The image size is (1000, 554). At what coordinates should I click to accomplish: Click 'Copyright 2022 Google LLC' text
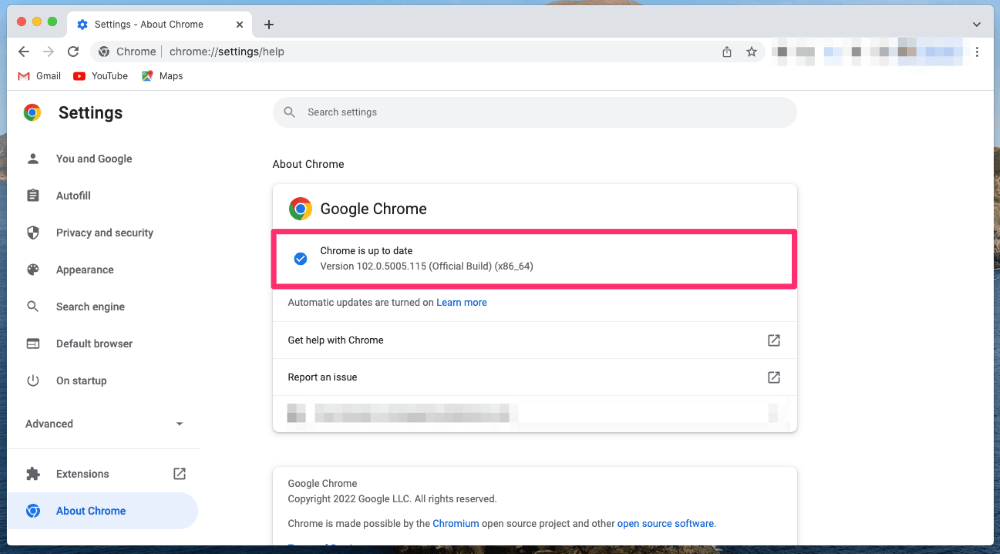point(348,499)
